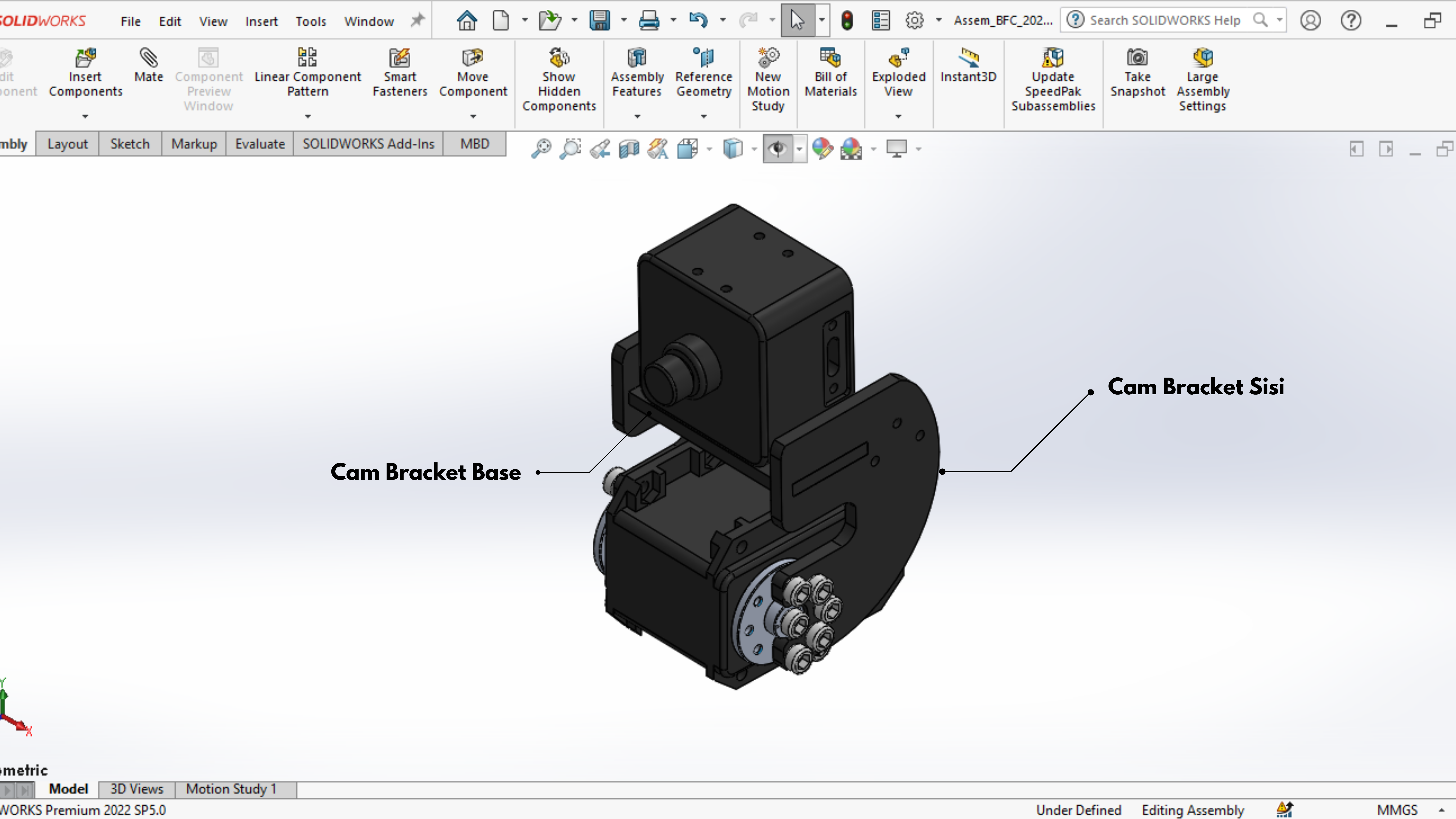Open the Help question mark button
The image size is (1456, 819).
click(1351, 21)
